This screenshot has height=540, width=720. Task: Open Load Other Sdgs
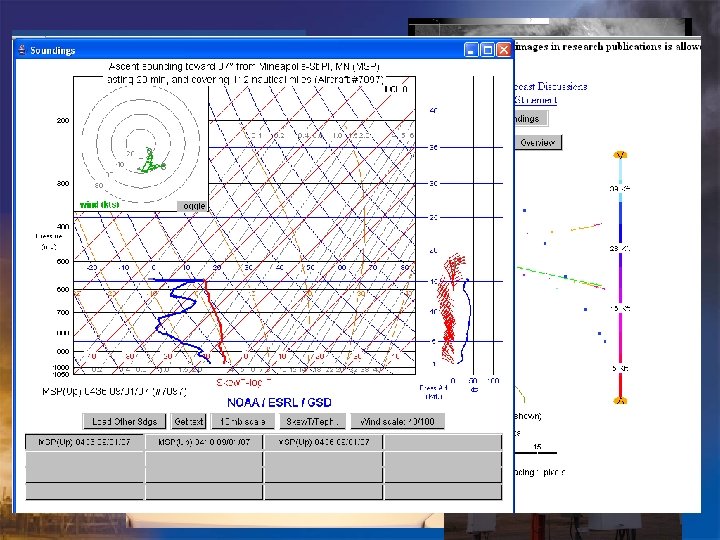click(x=124, y=421)
